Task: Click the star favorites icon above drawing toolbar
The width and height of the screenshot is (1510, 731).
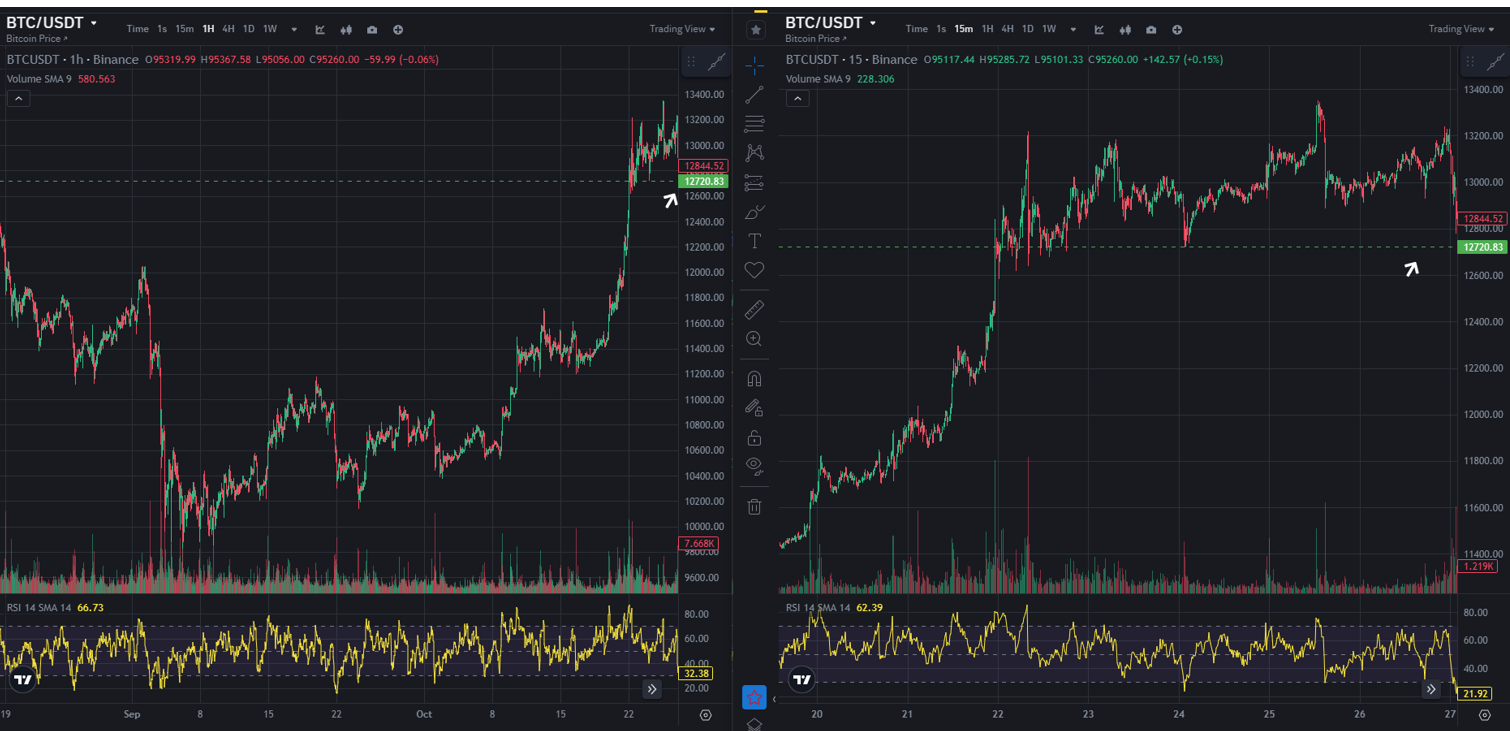Action: coord(756,30)
